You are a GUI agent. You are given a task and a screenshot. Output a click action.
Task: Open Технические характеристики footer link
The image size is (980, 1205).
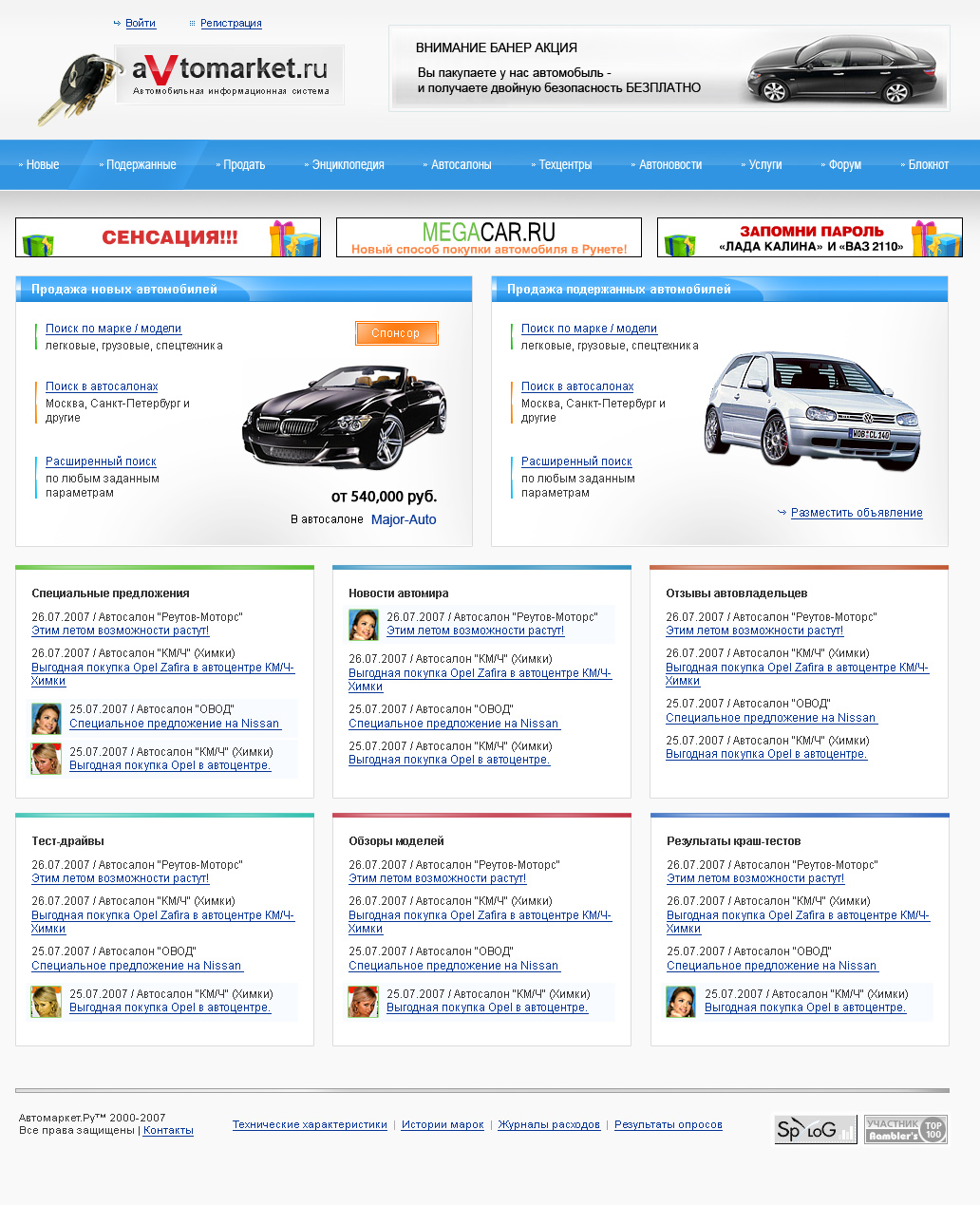pyautogui.click(x=310, y=1124)
